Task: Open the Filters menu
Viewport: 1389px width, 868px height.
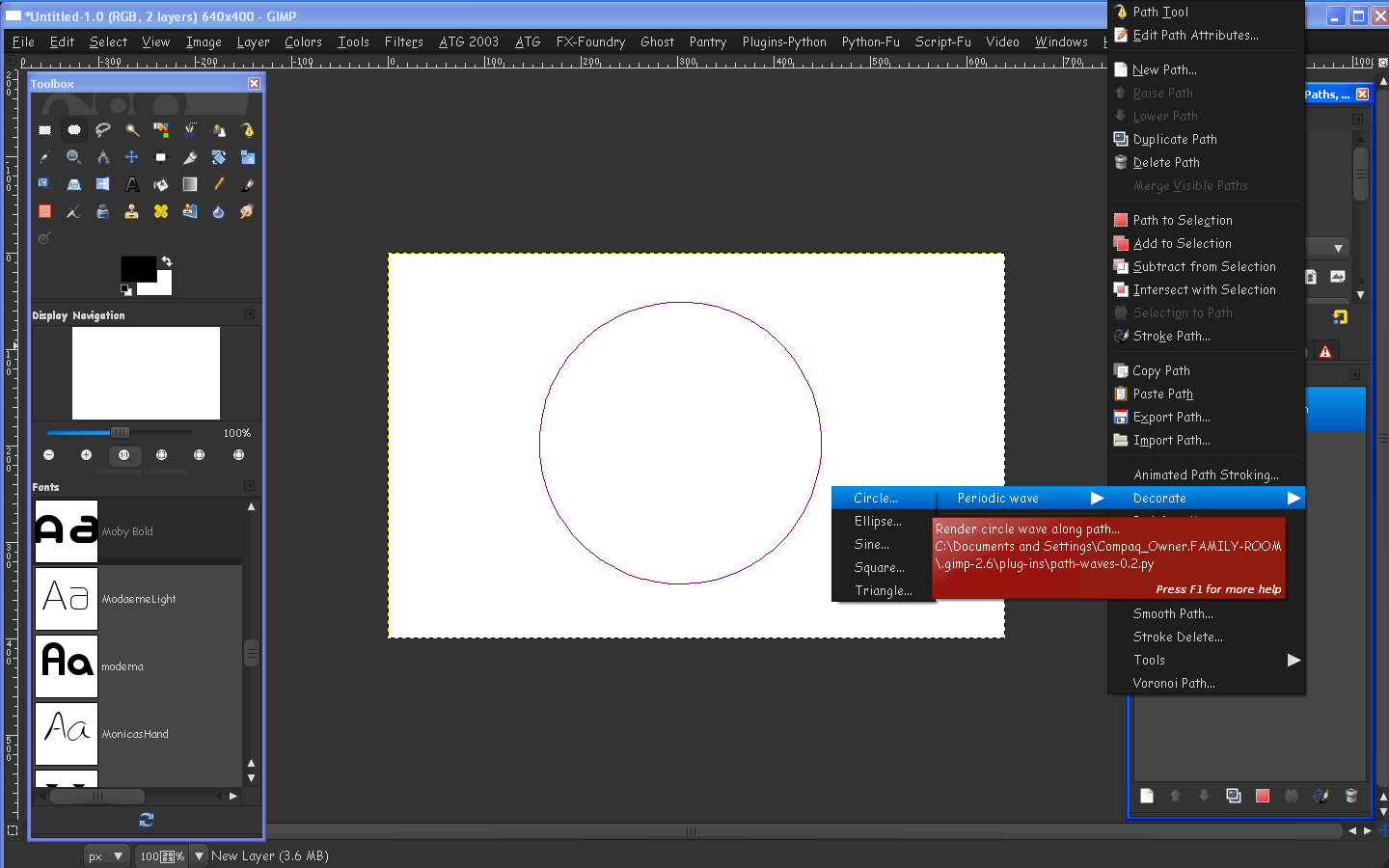Action: (403, 41)
